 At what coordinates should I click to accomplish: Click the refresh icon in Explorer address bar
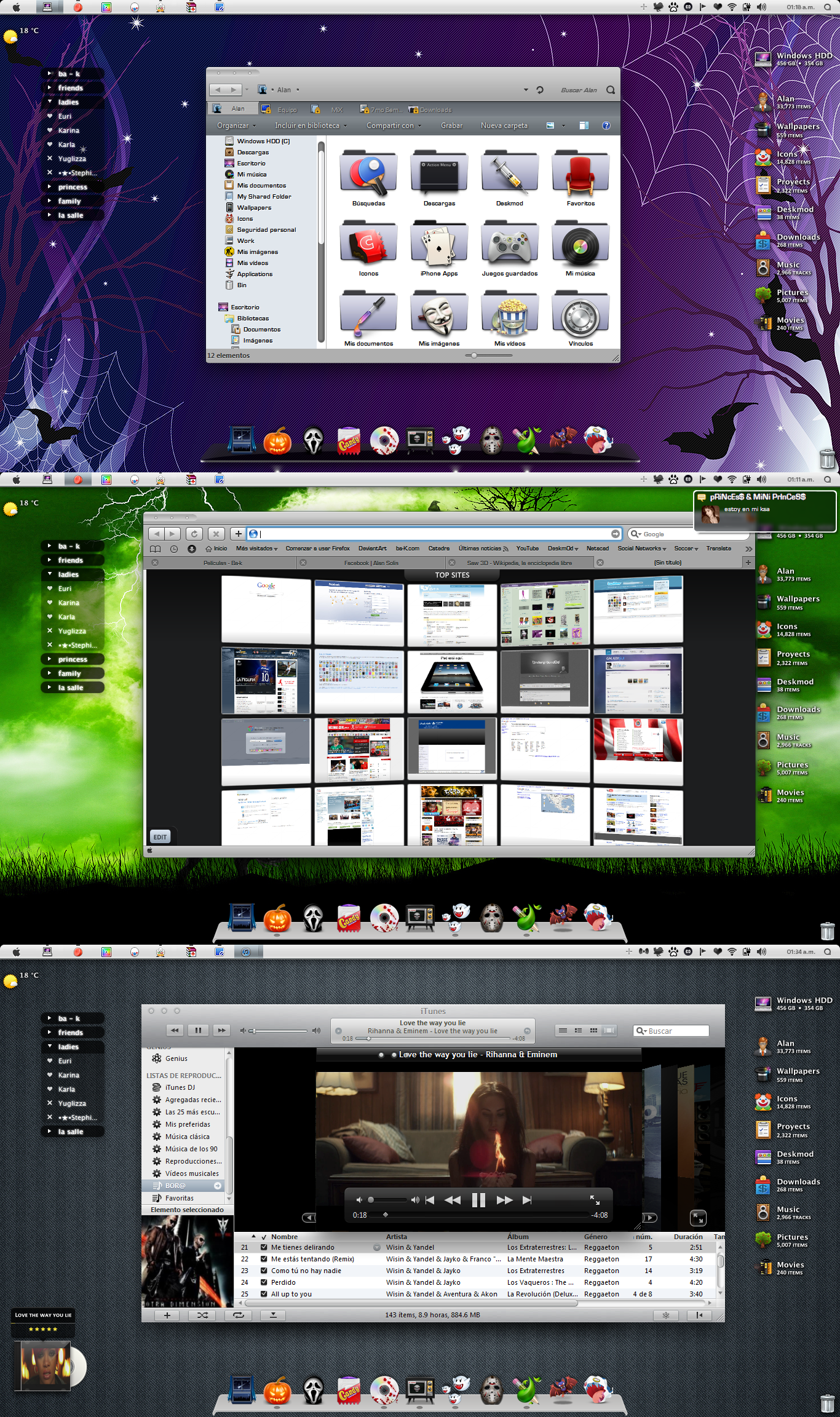tap(540, 90)
